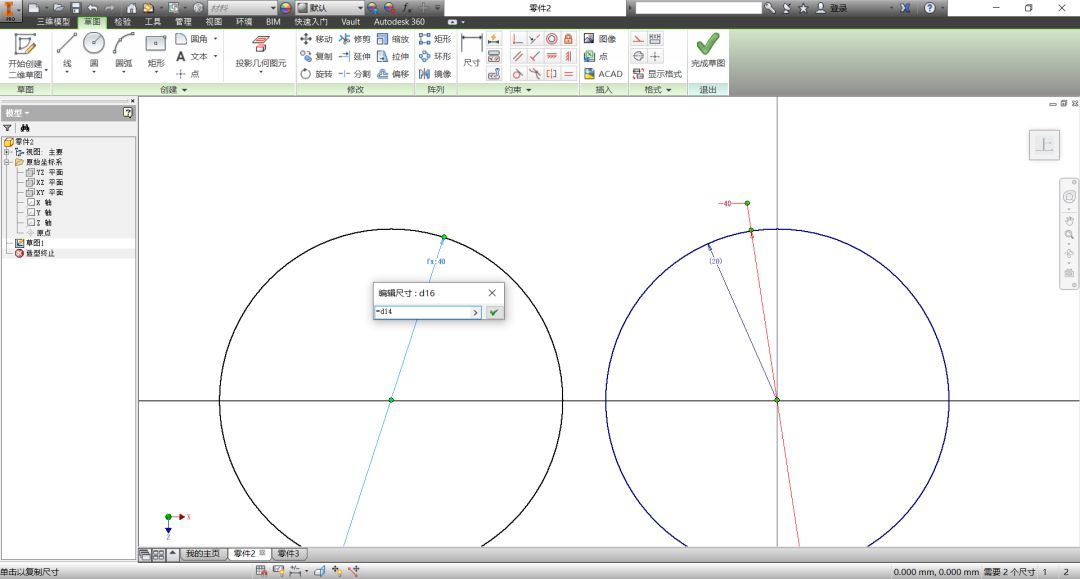The image size is (1080, 579).
Task: Select the 尺寸 (Dimension) tool
Action: click(471, 52)
